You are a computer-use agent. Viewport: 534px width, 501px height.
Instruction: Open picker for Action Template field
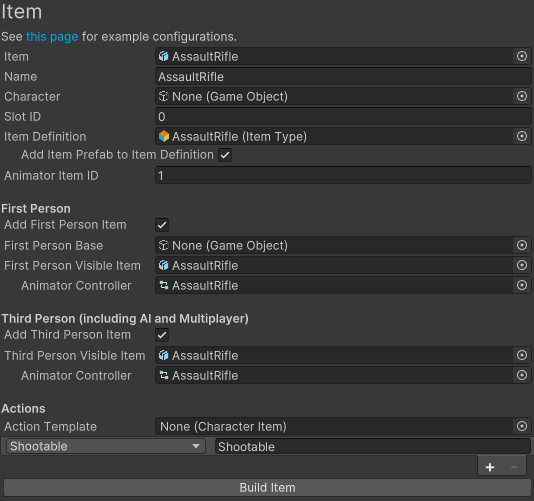click(522, 426)
